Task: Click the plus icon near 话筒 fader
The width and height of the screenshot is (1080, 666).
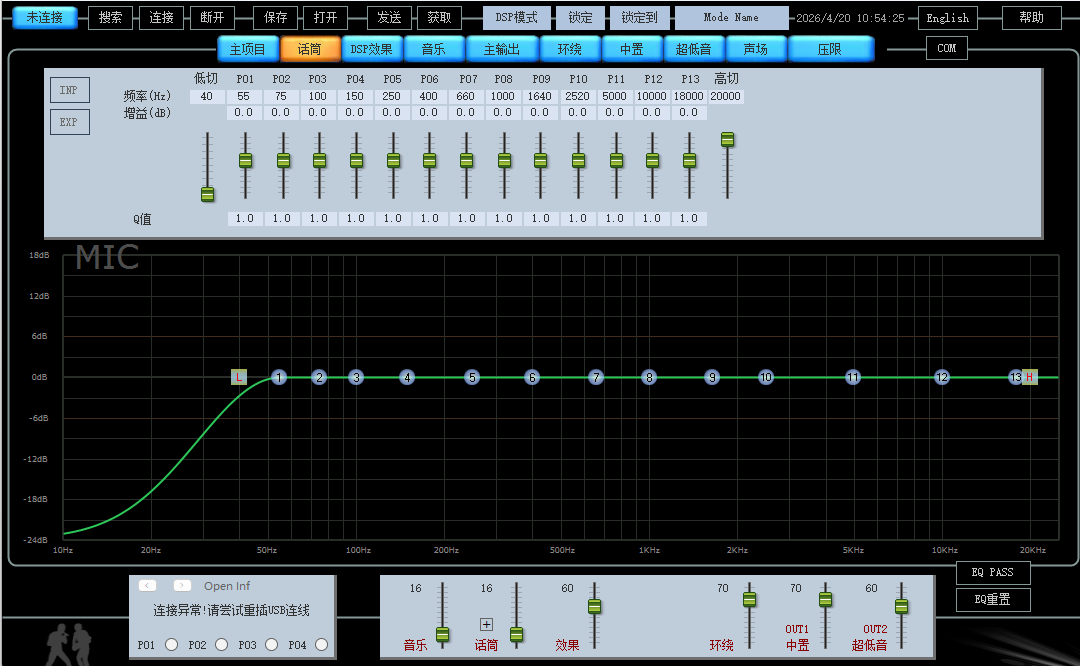Action: [487, 624]
